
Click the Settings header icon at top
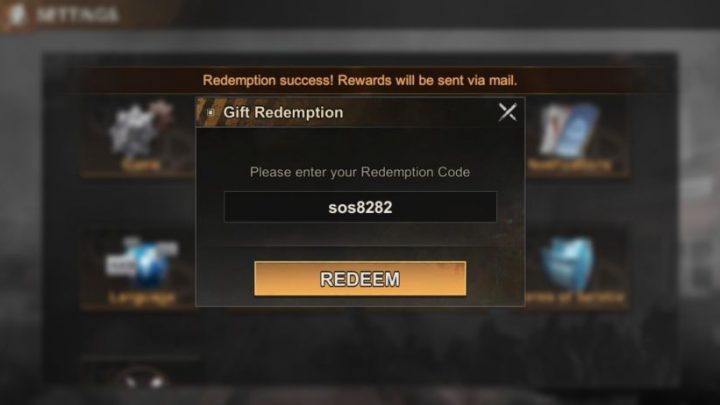[17, 14]
